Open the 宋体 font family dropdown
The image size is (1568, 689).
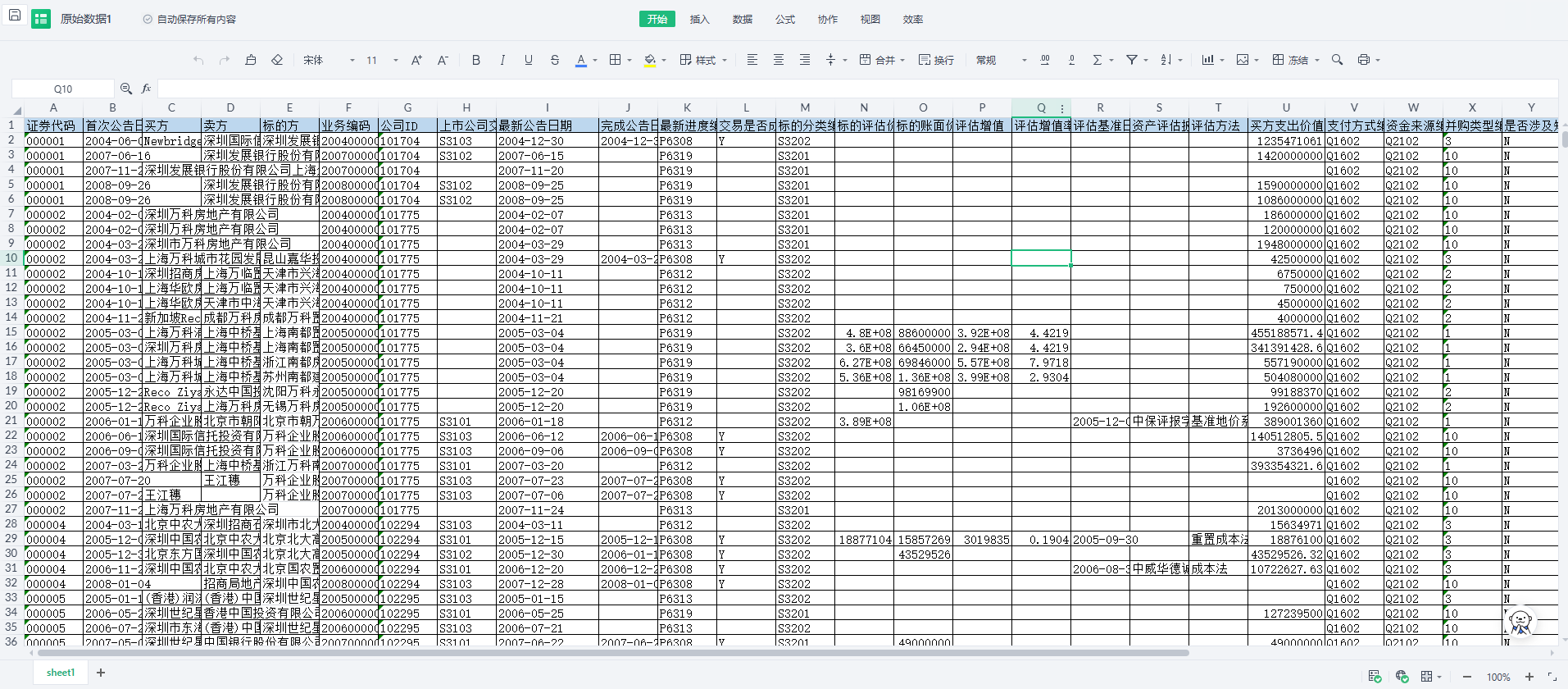(330, 60)
